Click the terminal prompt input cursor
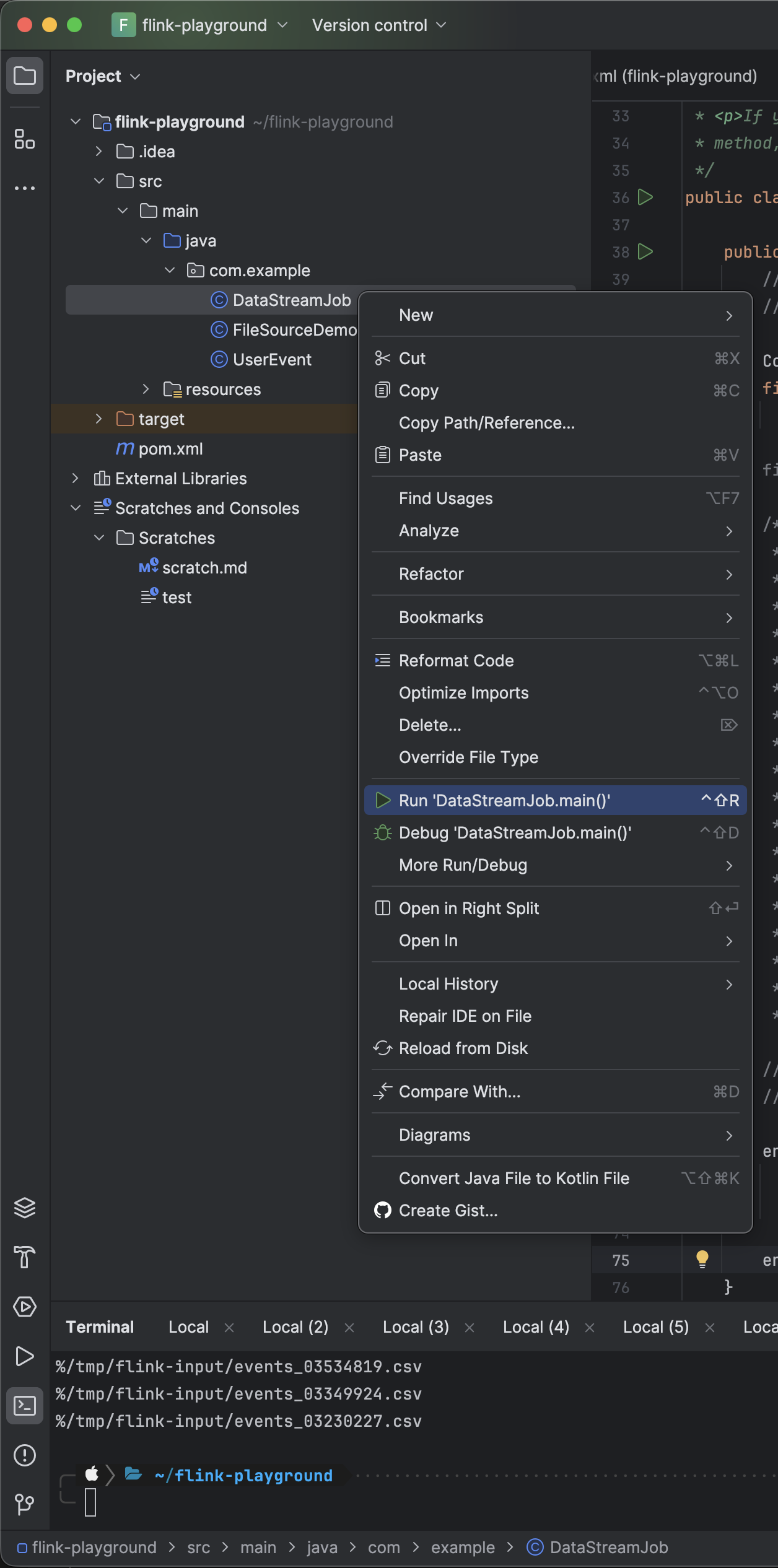The width and height of the screenshot is (778, 1568). pyautogui.click(x=90, y=1502)
